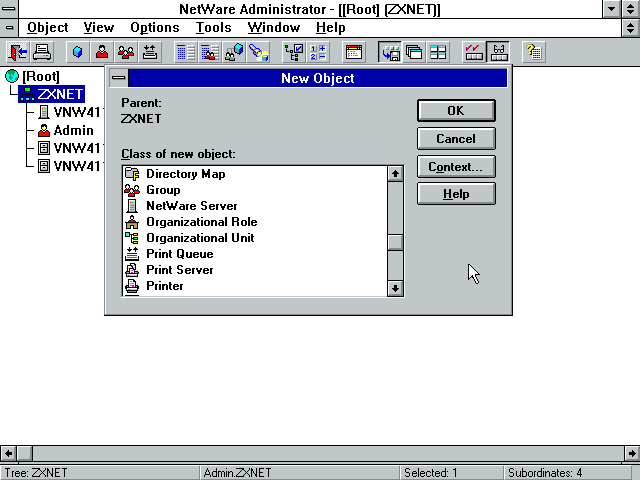The image size is (640, 480).
Task: Click the red checkmarks toolbar icon
Action: [x=473, y=52]
